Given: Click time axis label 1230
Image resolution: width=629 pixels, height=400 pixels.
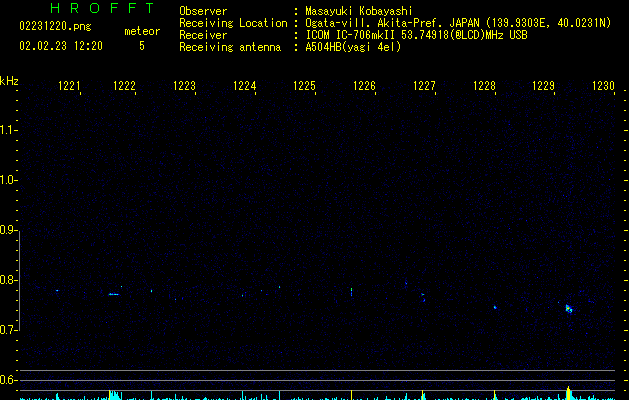Looking at the screenshot, I should [x=603, y=85].
